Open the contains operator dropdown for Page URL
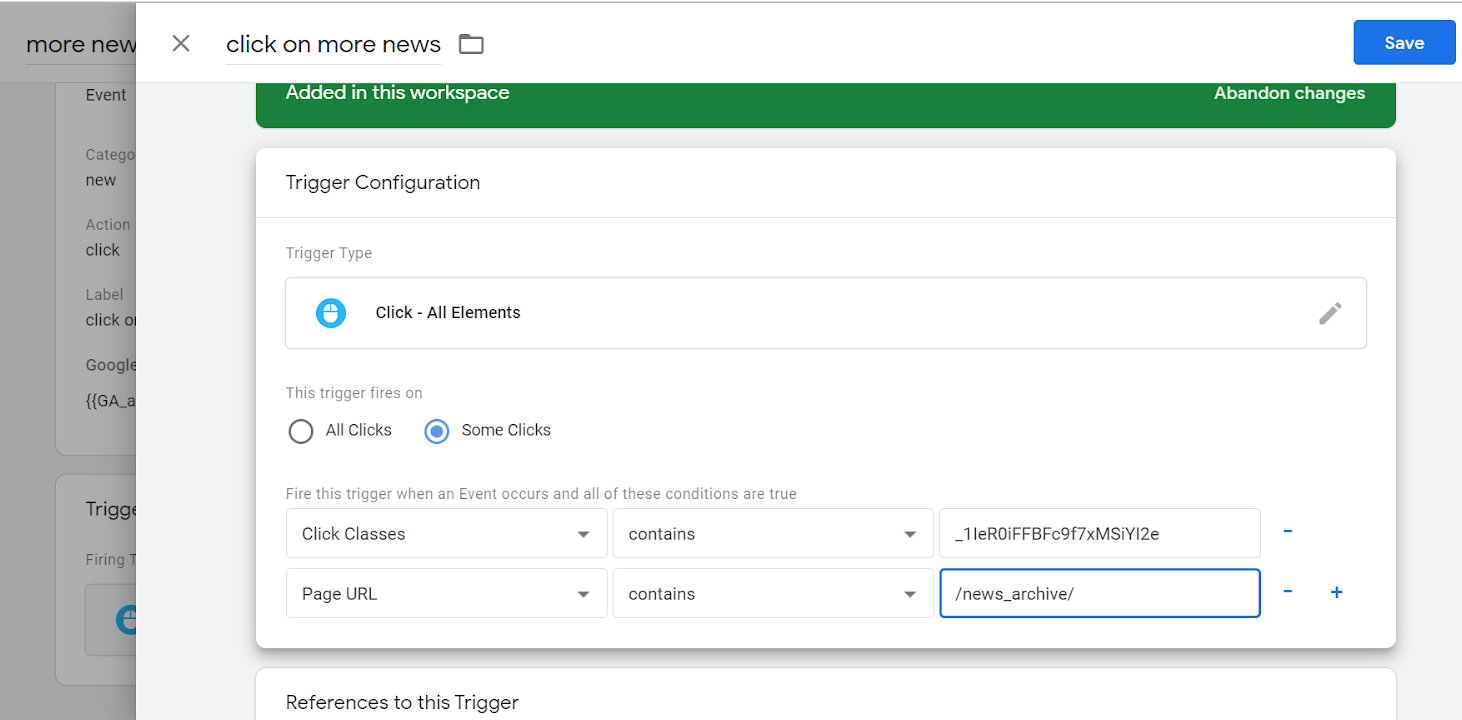Screen dimensions: 1462x720 tap(773, 593)
